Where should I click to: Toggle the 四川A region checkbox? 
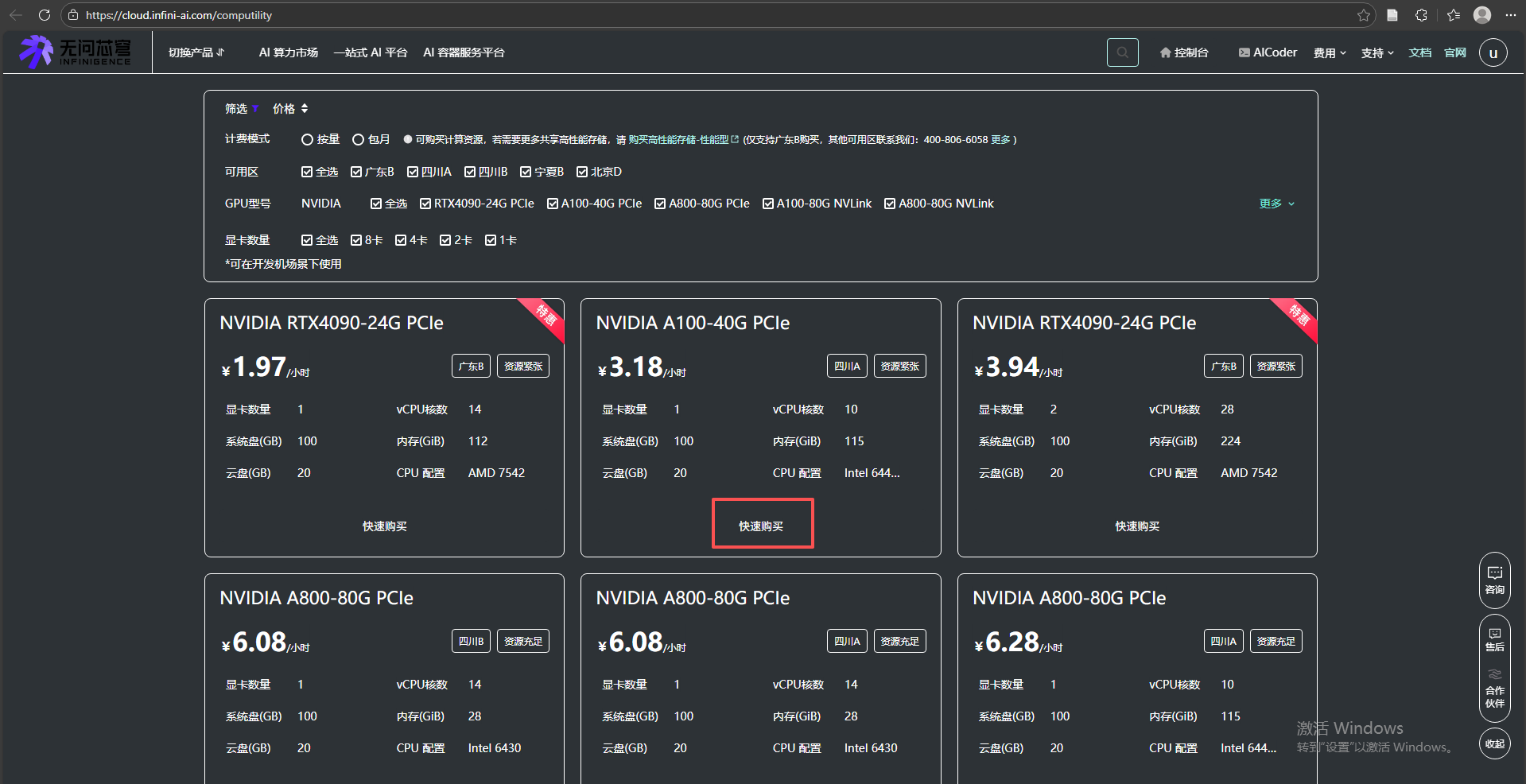413,172
